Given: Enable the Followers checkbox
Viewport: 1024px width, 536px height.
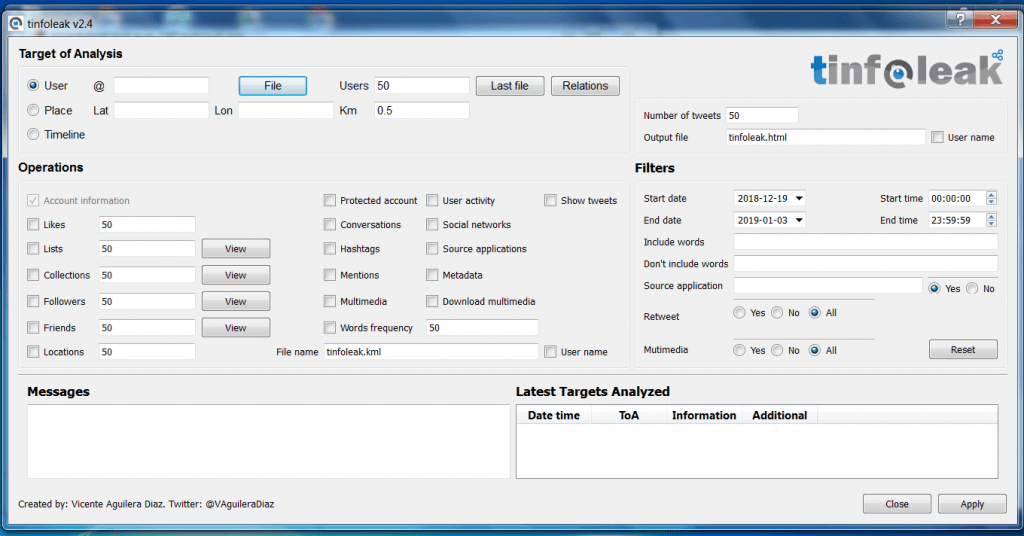Looking at the screenshot, I should pyautogui.click(x=33, y=301).
